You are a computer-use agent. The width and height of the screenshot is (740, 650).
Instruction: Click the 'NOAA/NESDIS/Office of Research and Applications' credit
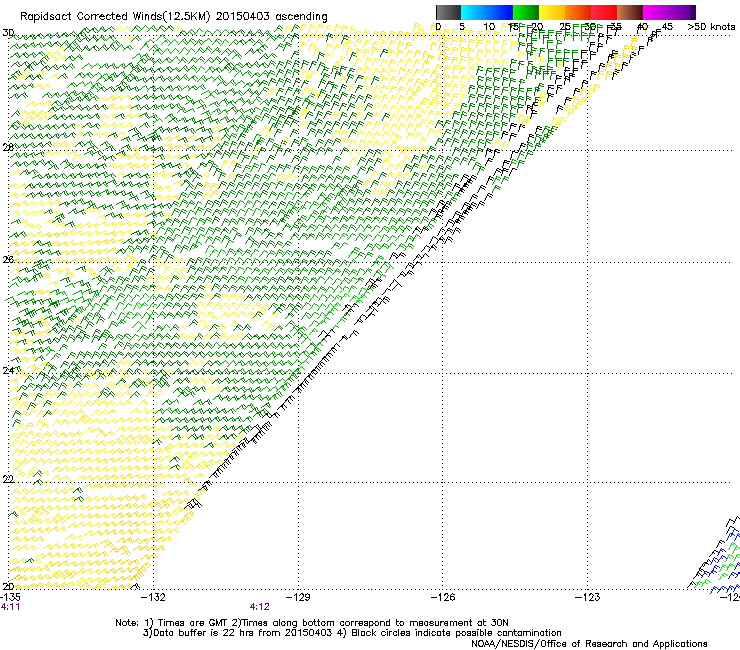click(589, 644)
